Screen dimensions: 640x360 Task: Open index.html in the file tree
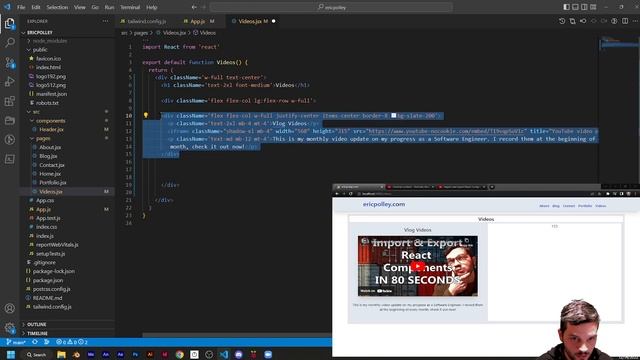coord(48,67)
